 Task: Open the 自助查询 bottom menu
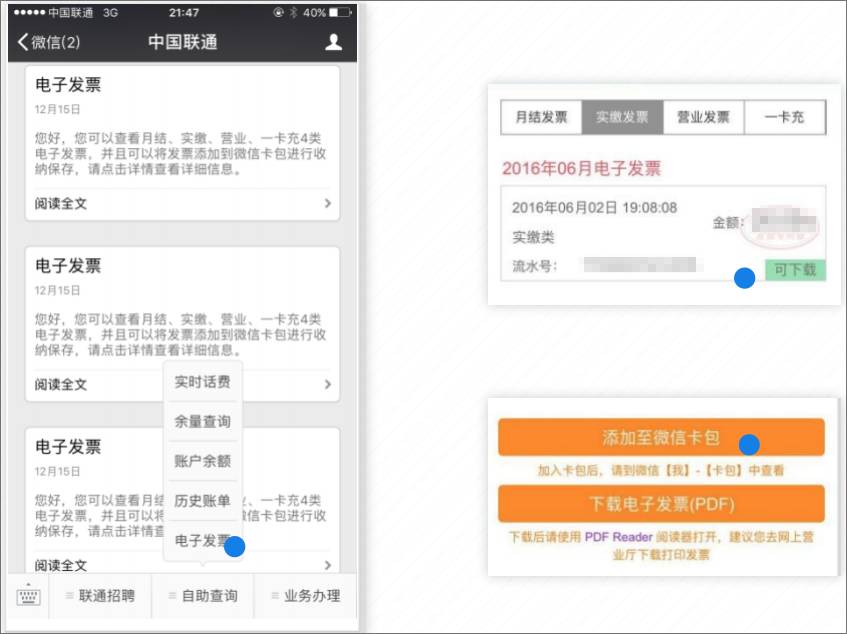pyautogui.click(x=203, y=596)
